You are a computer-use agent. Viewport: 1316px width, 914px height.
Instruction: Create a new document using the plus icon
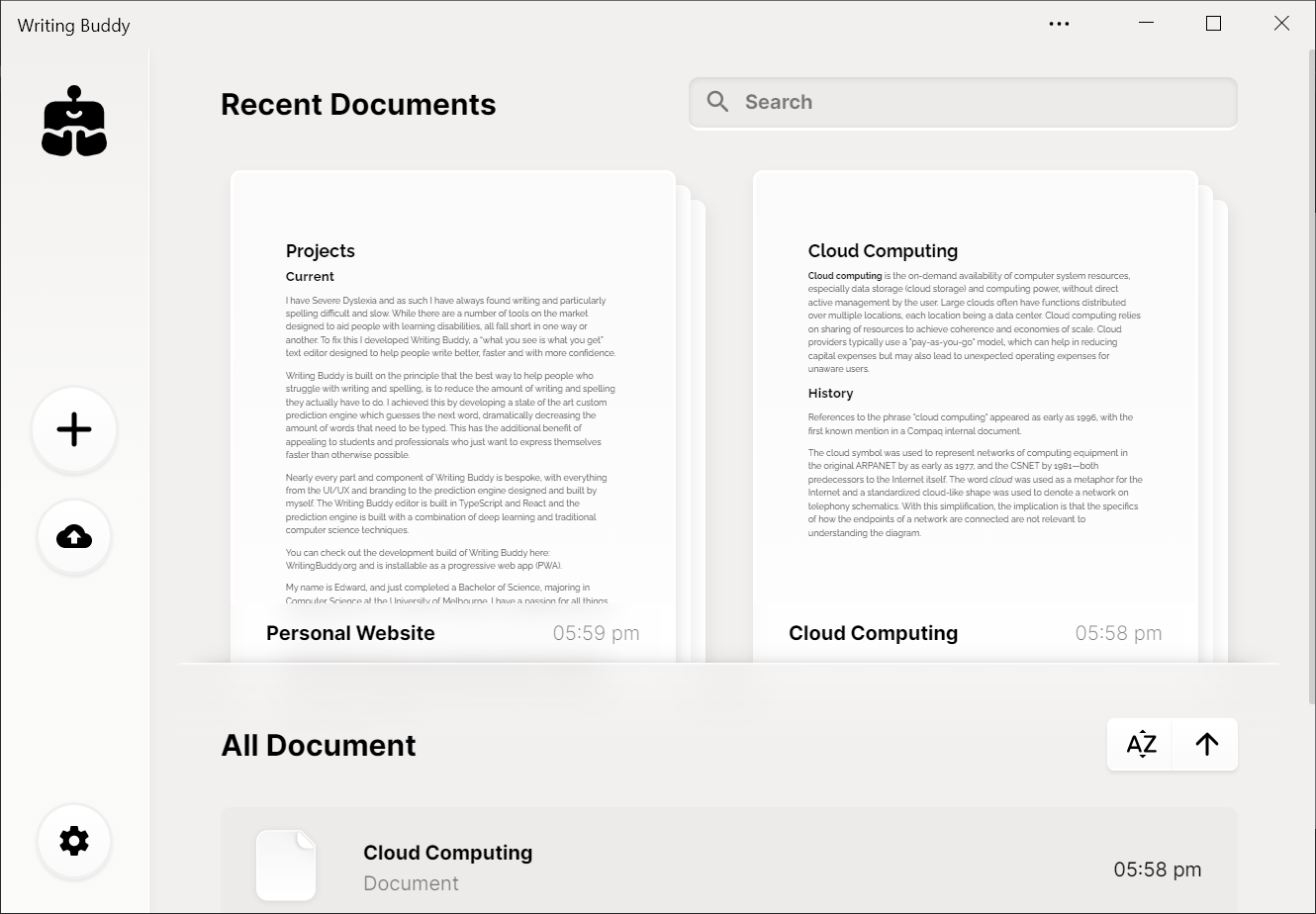(x=74, y=429)
